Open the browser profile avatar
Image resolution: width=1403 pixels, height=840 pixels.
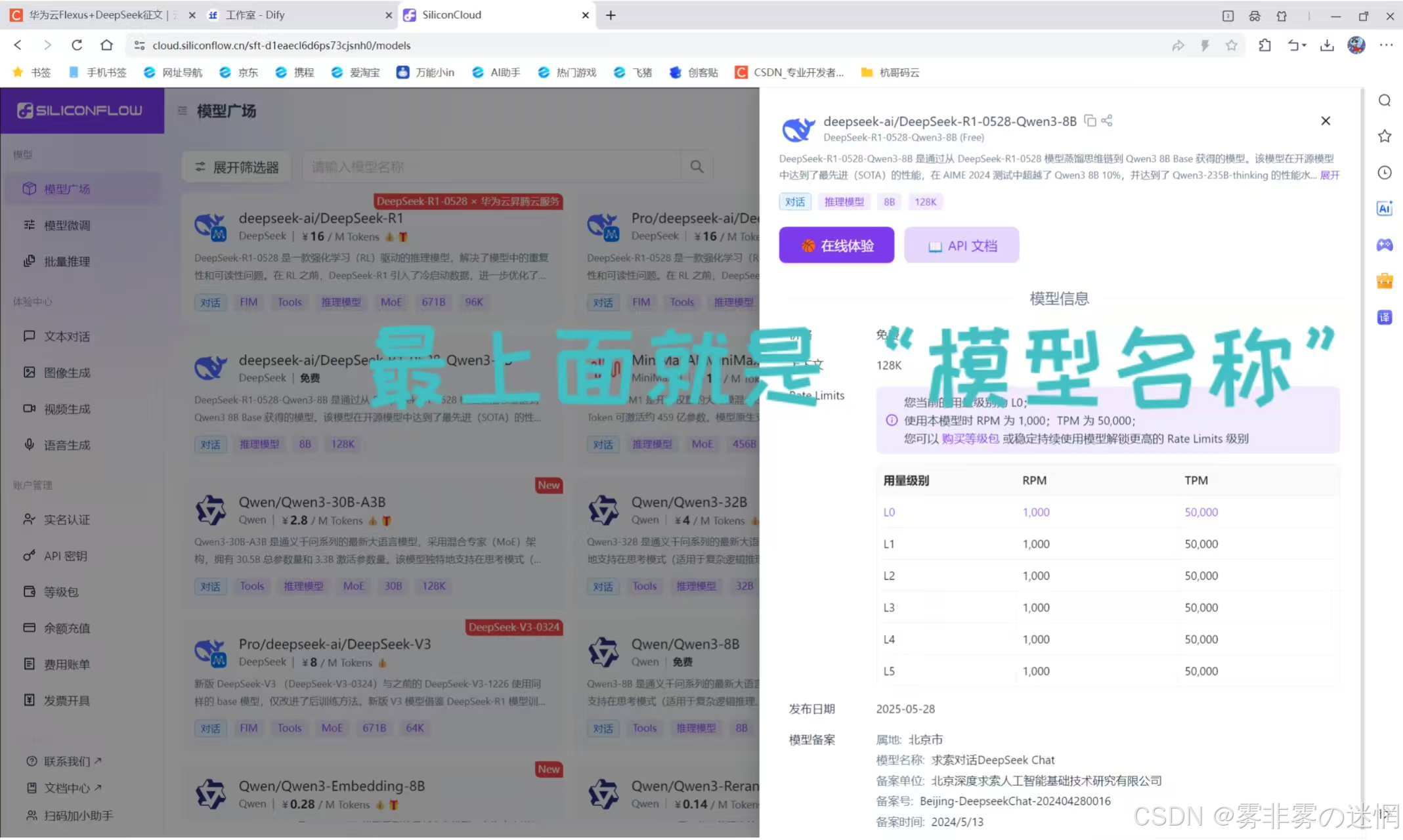(1356, 45)
